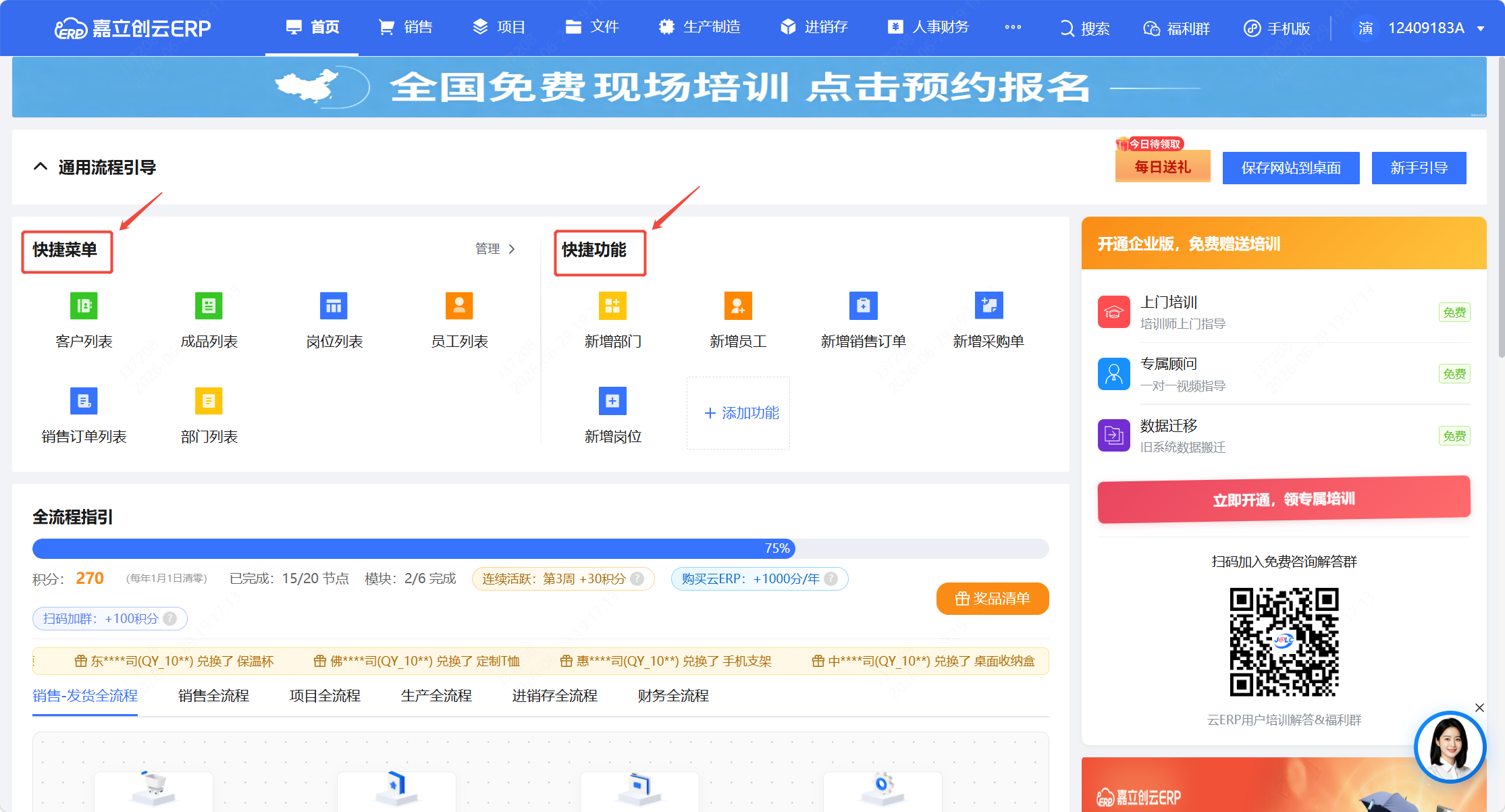Click the 数据迁移 purple icon

1113,435
